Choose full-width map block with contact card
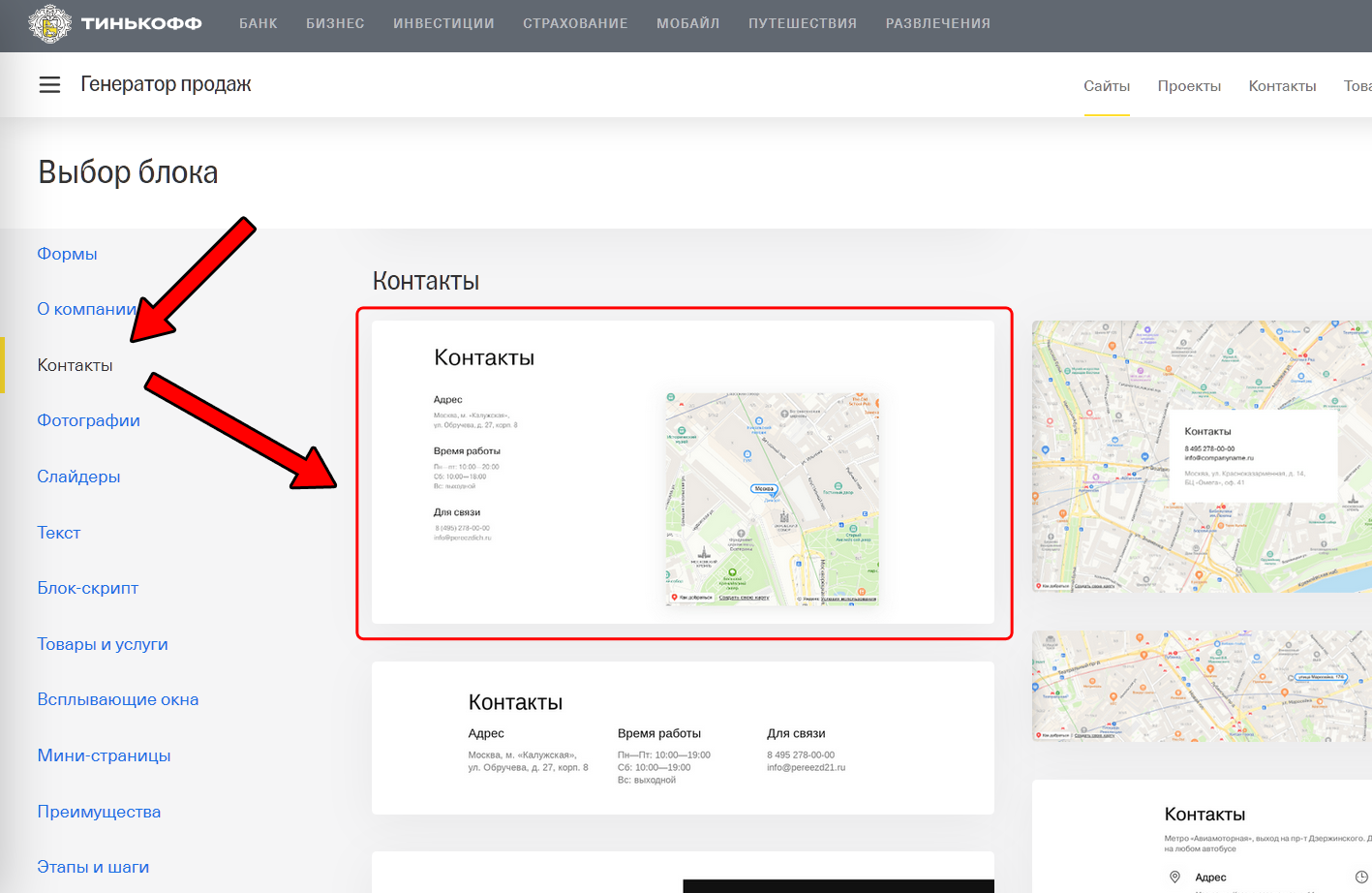Screen dimensions: 1372x893 [1202, 456]
